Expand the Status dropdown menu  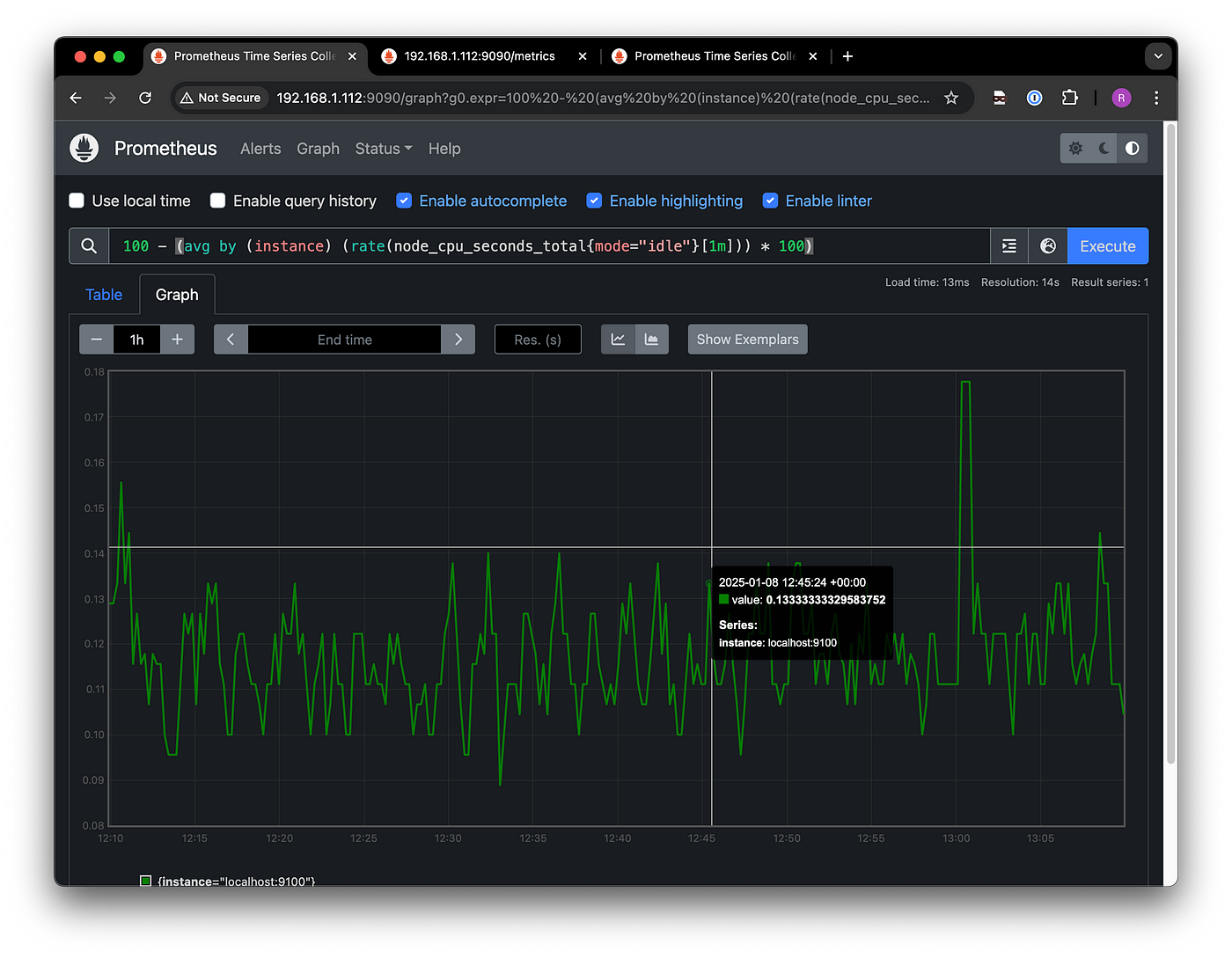384,149
